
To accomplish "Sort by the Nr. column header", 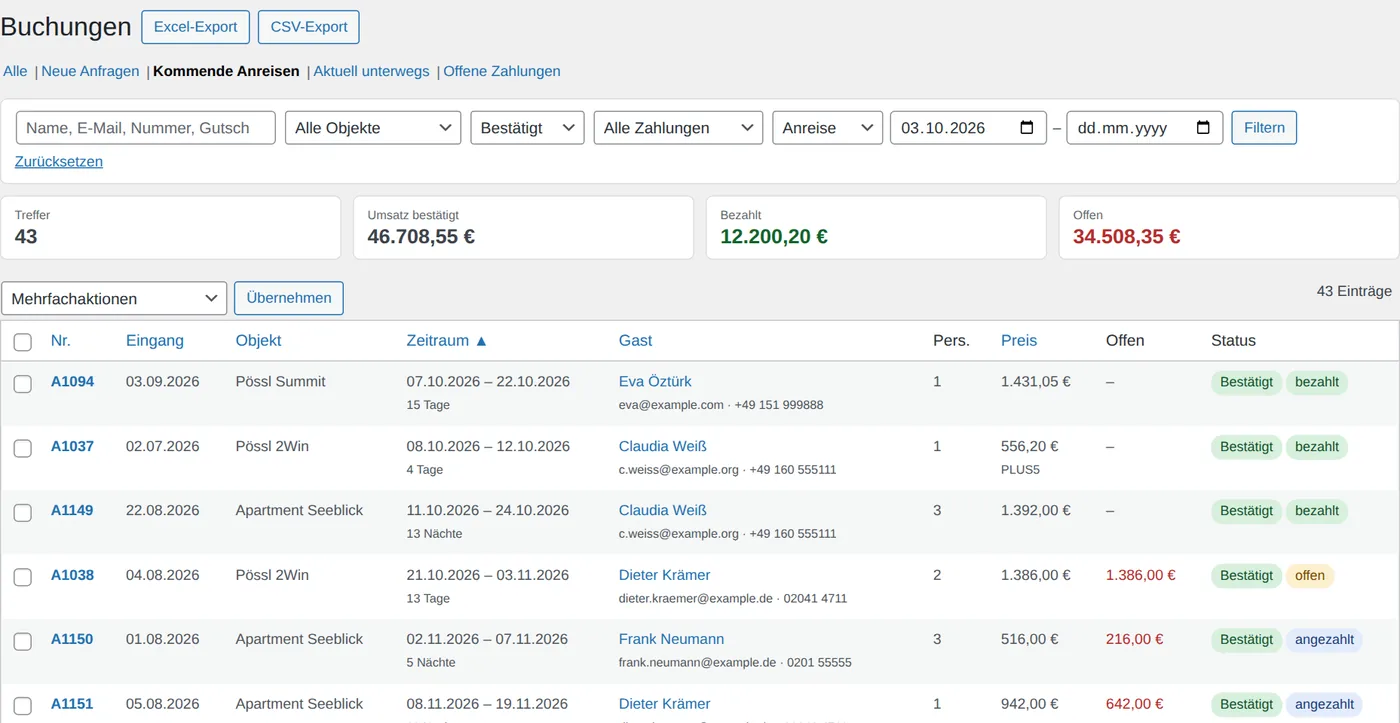I will pos(61,340).
